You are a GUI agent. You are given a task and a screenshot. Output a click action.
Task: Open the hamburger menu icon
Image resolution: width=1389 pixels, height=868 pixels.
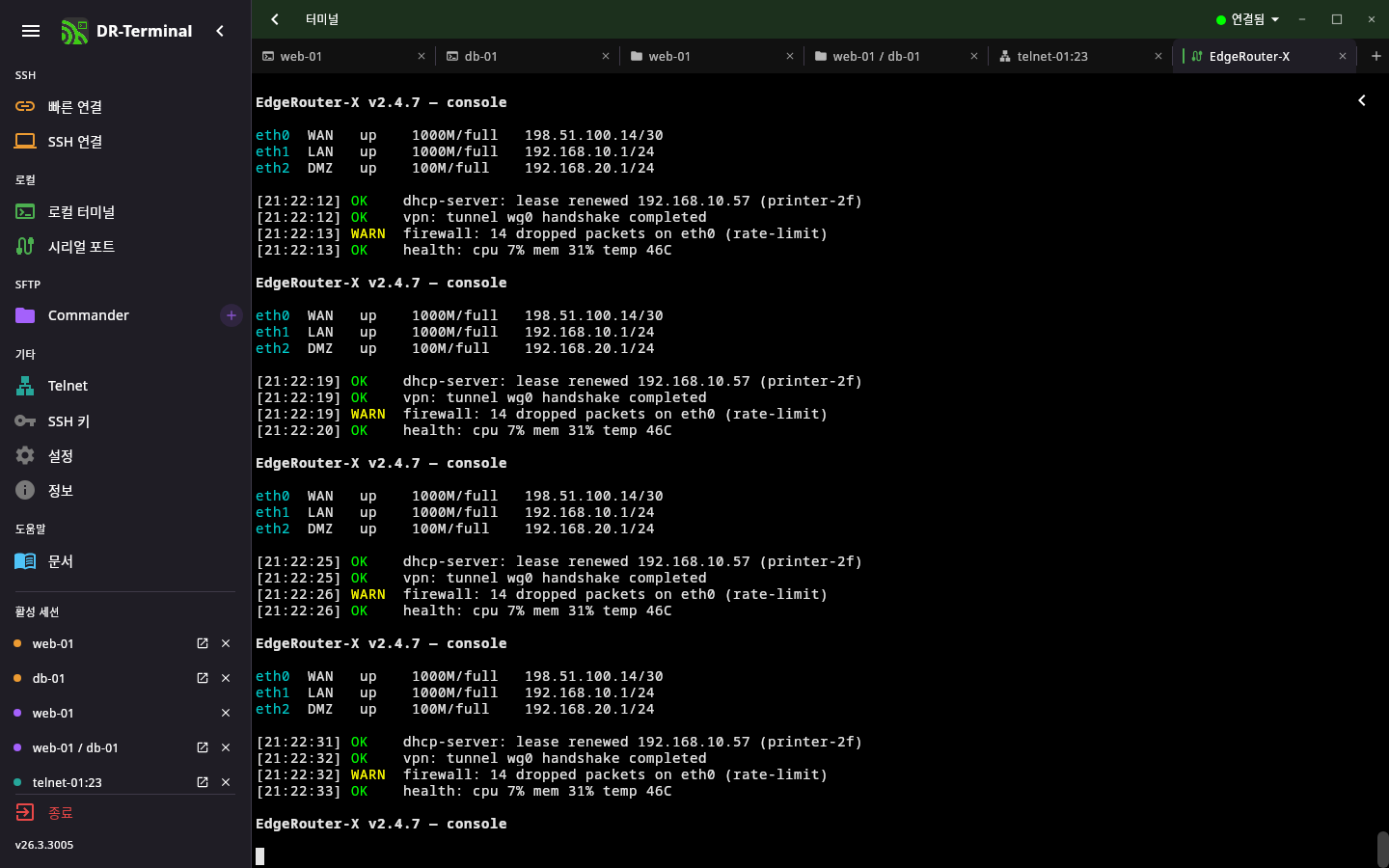pyautogui.click(x=31, y=31)
